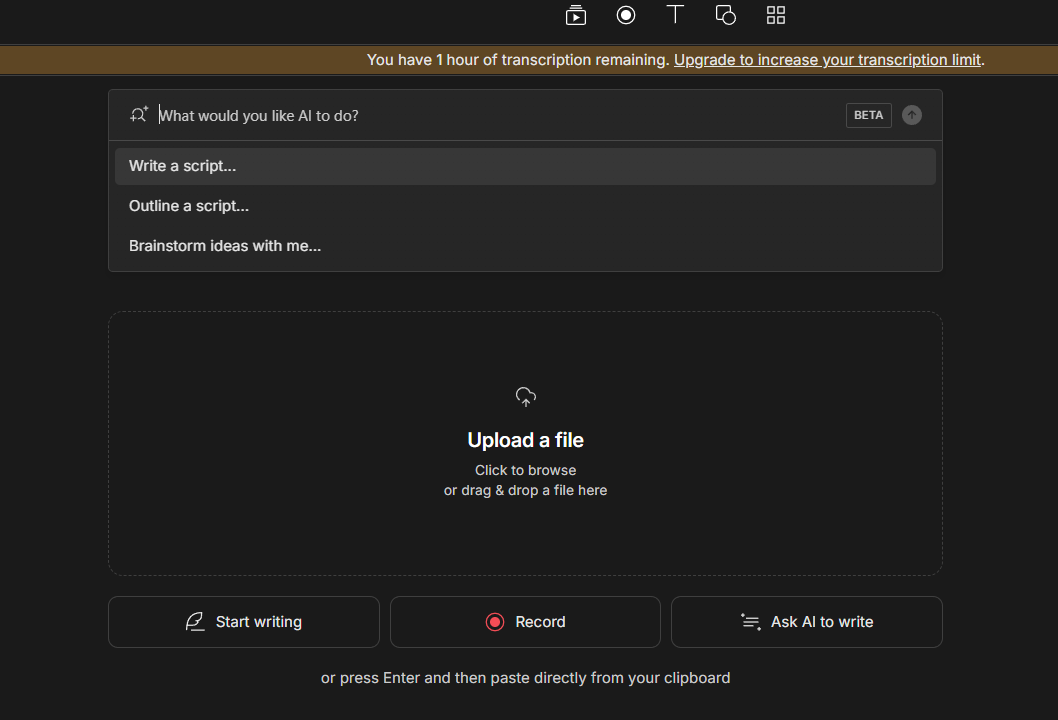Click the record circle icon in top toolbar

626,15
